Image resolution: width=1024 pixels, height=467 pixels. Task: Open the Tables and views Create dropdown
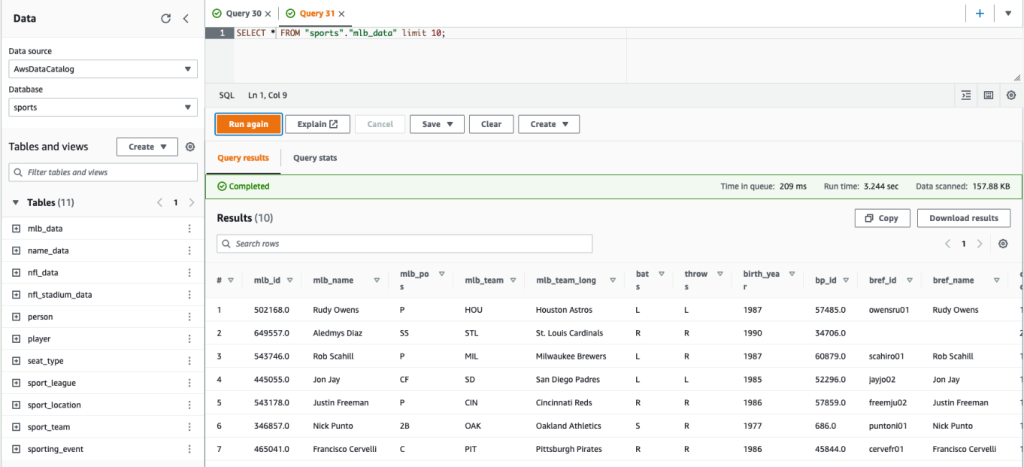pyautogui.click(x=147, y=147)
